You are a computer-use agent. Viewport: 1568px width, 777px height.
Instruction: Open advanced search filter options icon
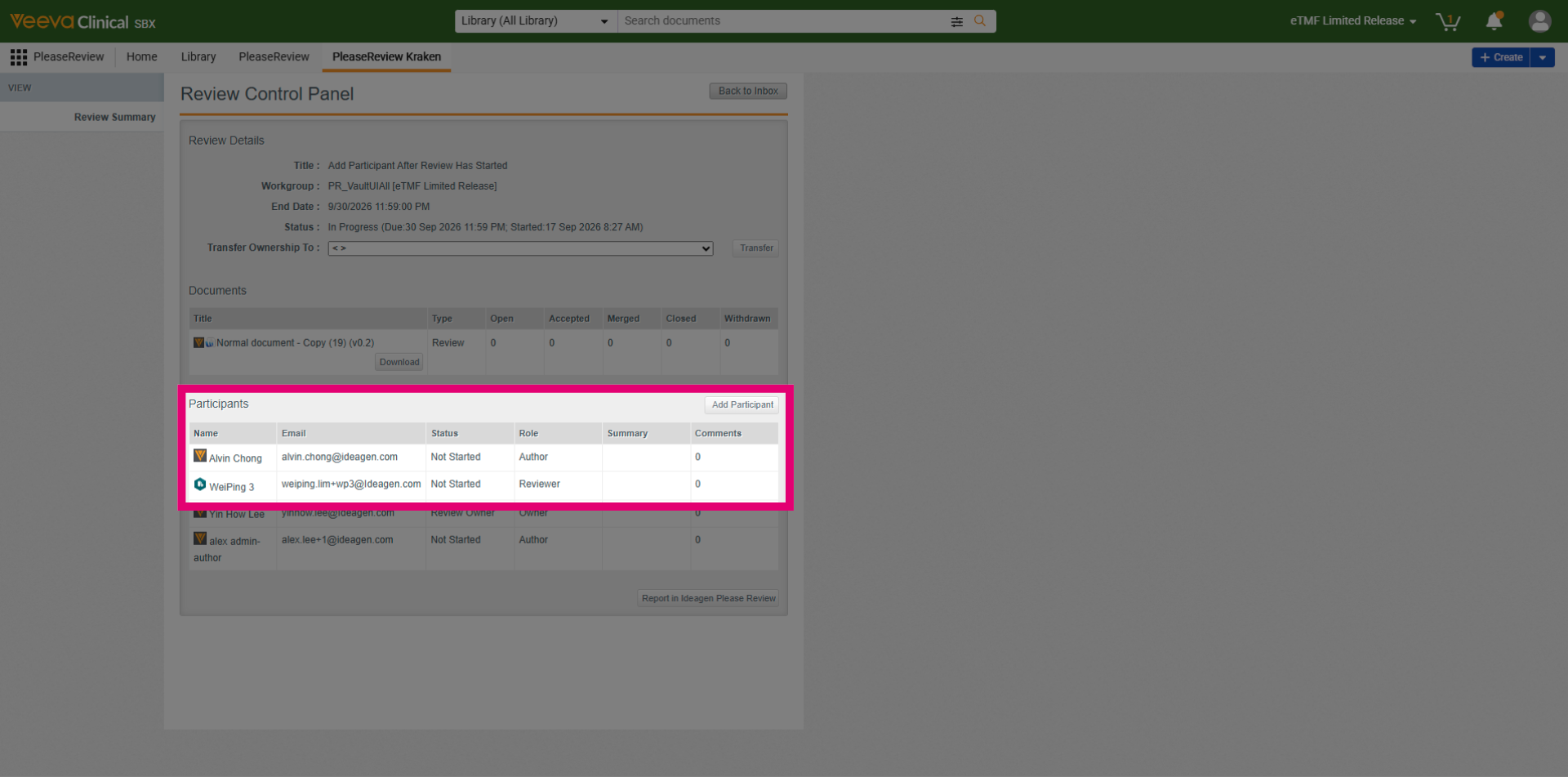coord(956,21)
